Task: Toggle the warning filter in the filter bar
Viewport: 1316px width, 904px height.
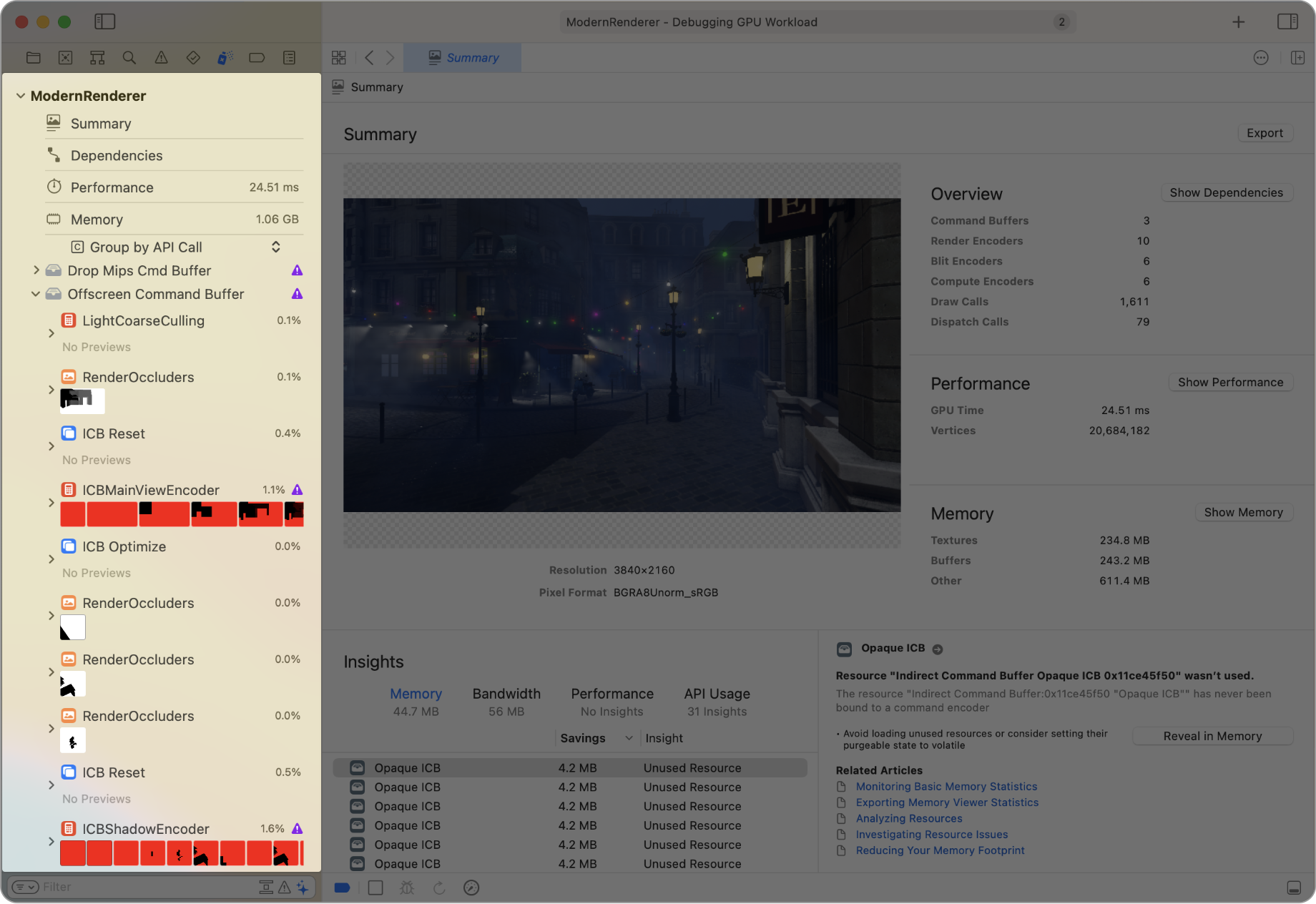Action: 285,886
